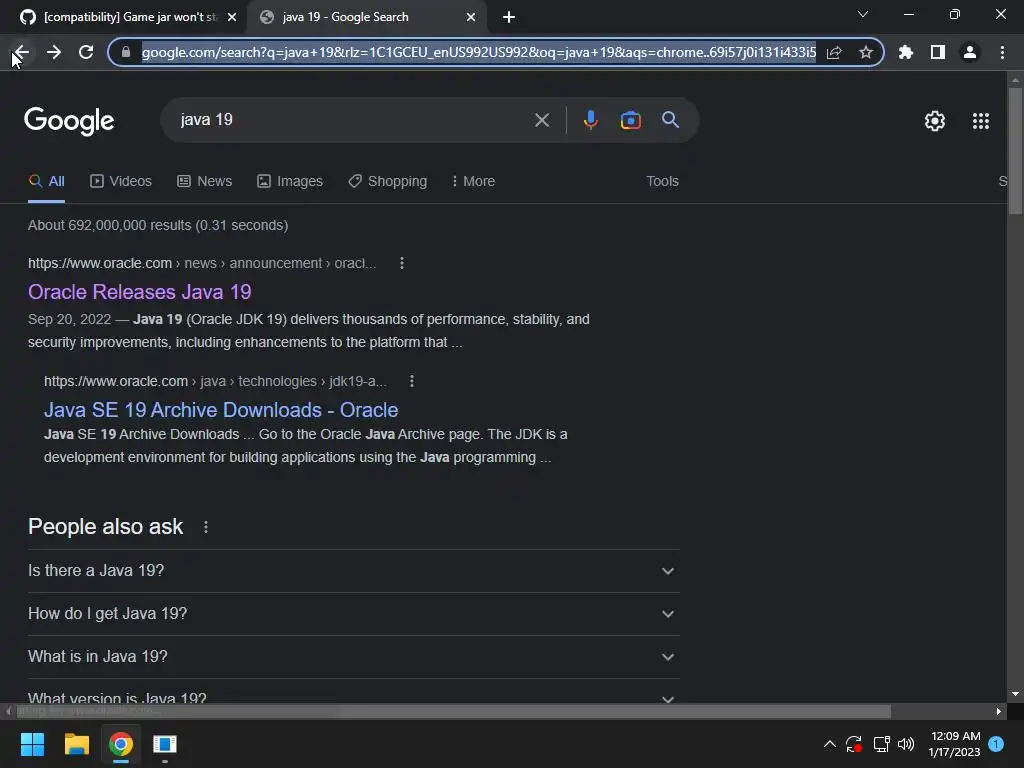Click the address bar URL

tap(479, 52)
